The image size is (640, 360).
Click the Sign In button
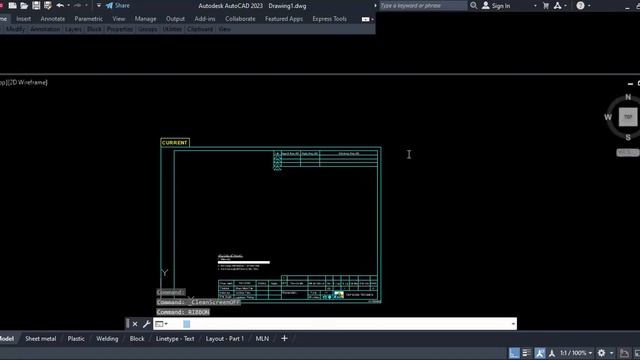[496, 6]
